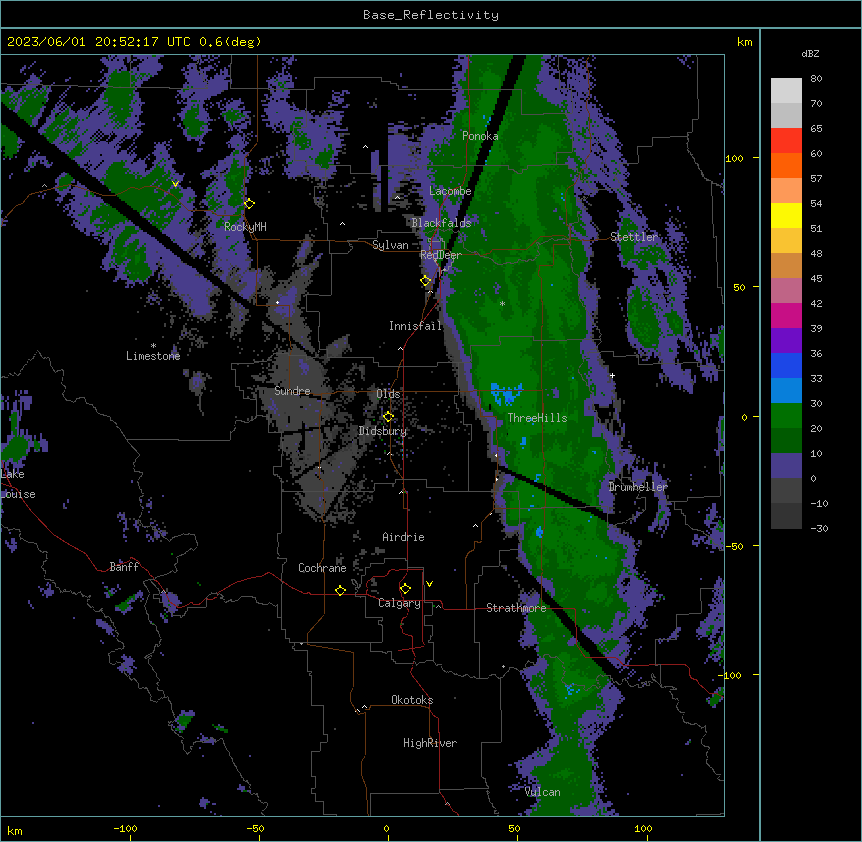
Task: Click the Innisfail town label
Action: [x=415, y=326]
